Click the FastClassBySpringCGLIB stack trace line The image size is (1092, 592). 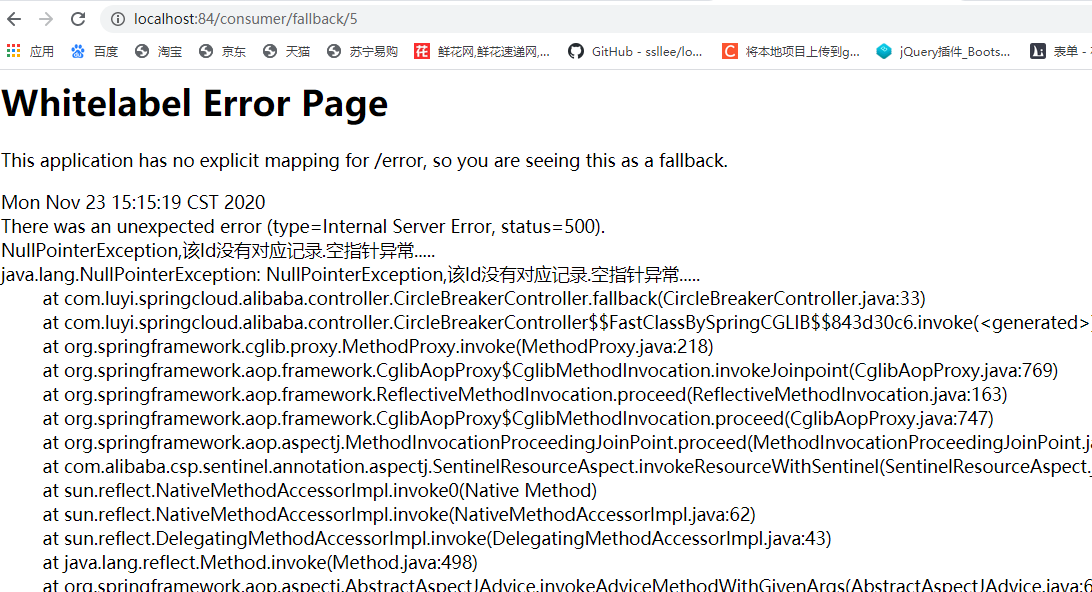tap(567, 322)
